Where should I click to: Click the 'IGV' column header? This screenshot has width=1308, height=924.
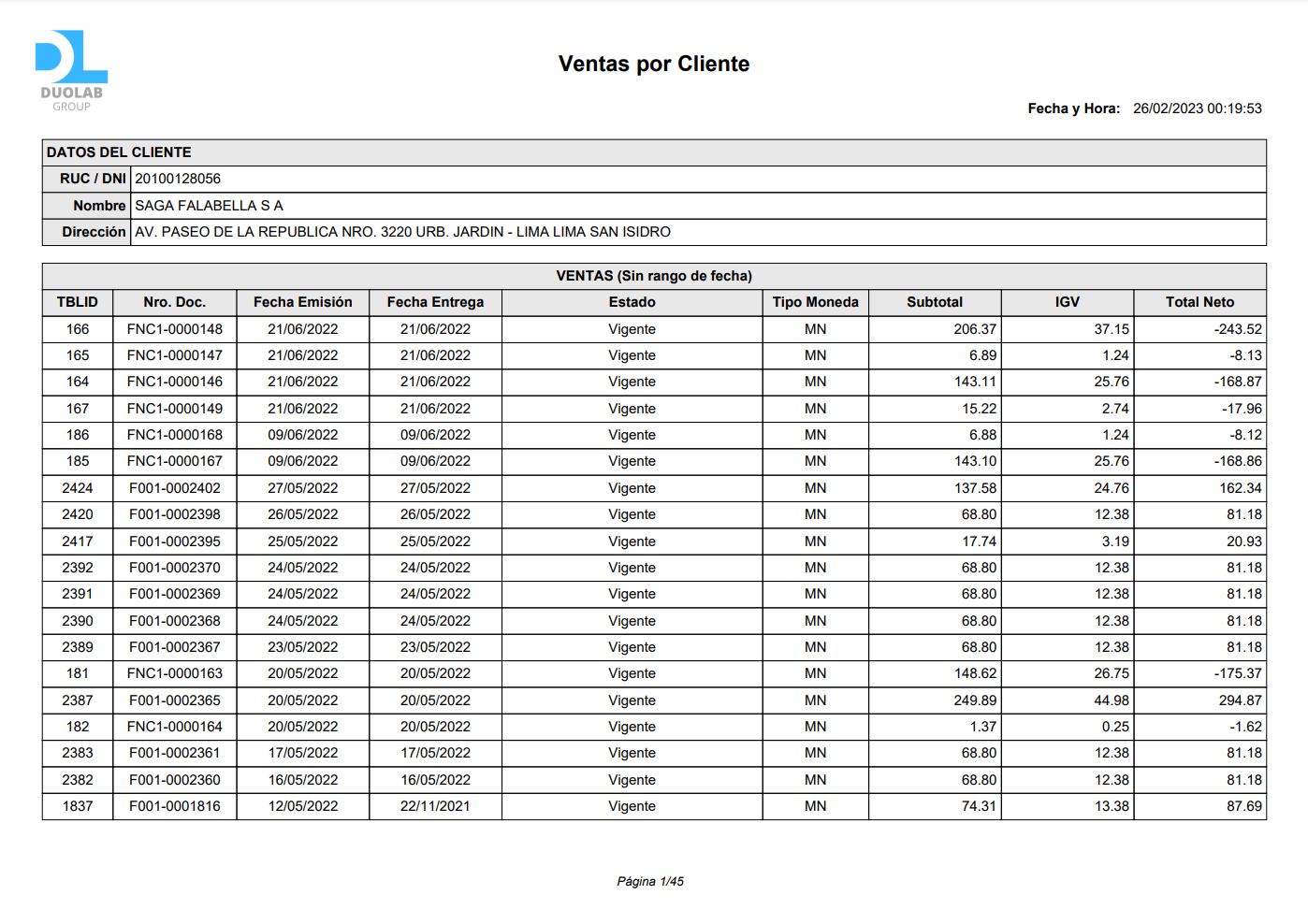pos(1068,302)
